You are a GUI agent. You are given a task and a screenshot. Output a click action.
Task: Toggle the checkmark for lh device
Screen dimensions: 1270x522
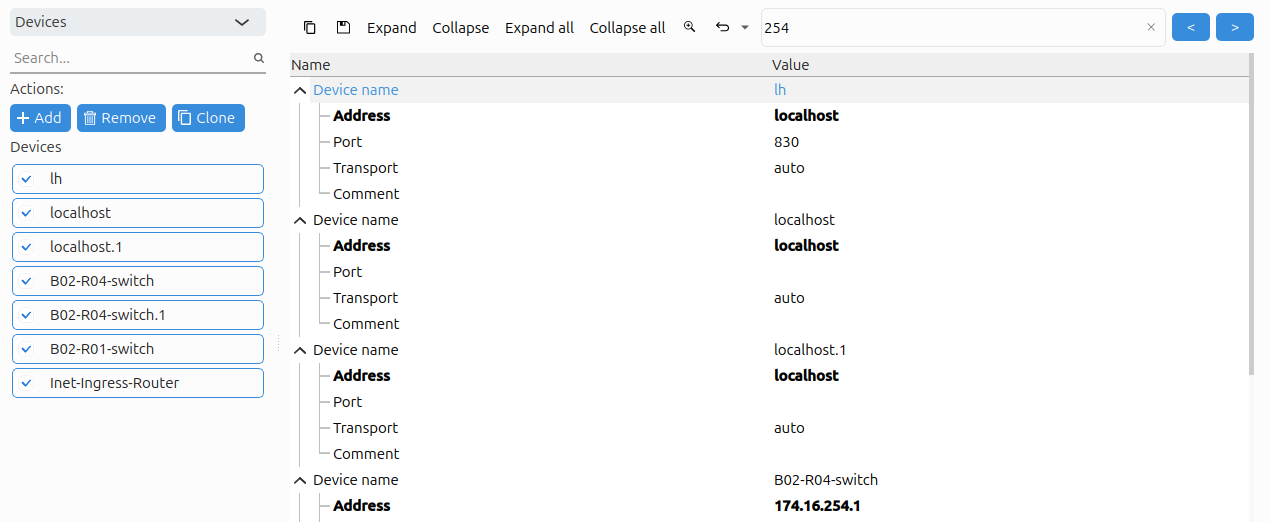[27, 179]
